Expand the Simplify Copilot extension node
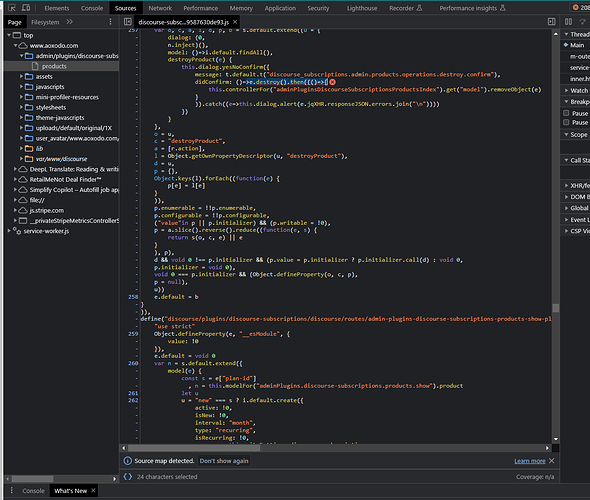 [x=15, y=190]
